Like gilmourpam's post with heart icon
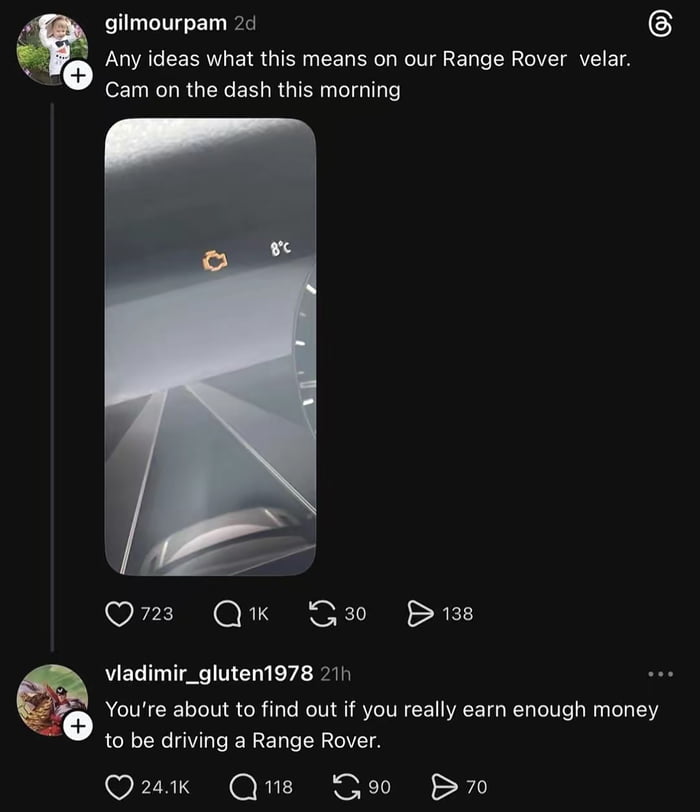 119,613
